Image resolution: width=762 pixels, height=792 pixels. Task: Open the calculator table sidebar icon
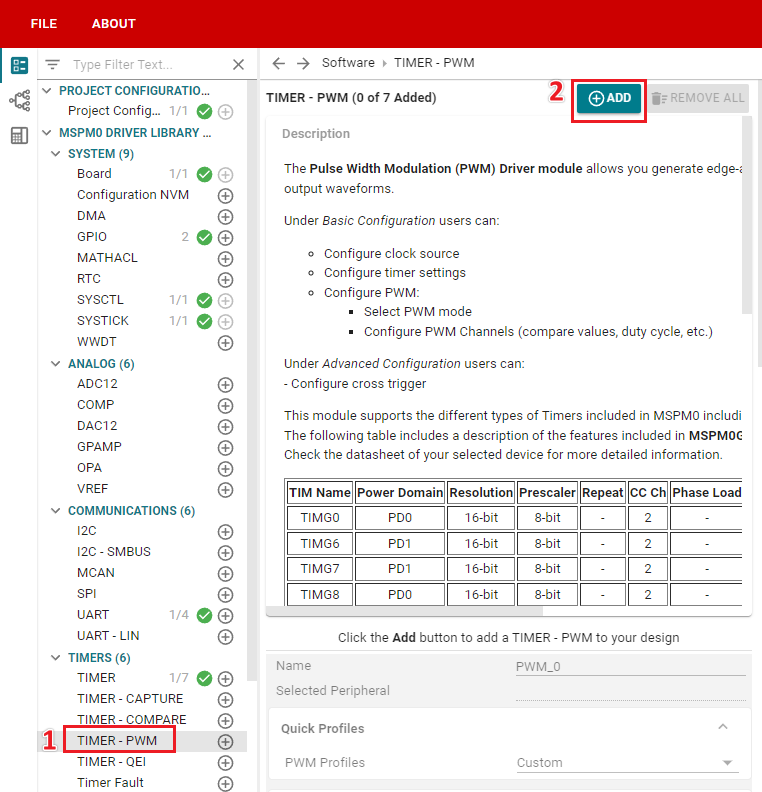pyautogui.click(x=19, y=135)
